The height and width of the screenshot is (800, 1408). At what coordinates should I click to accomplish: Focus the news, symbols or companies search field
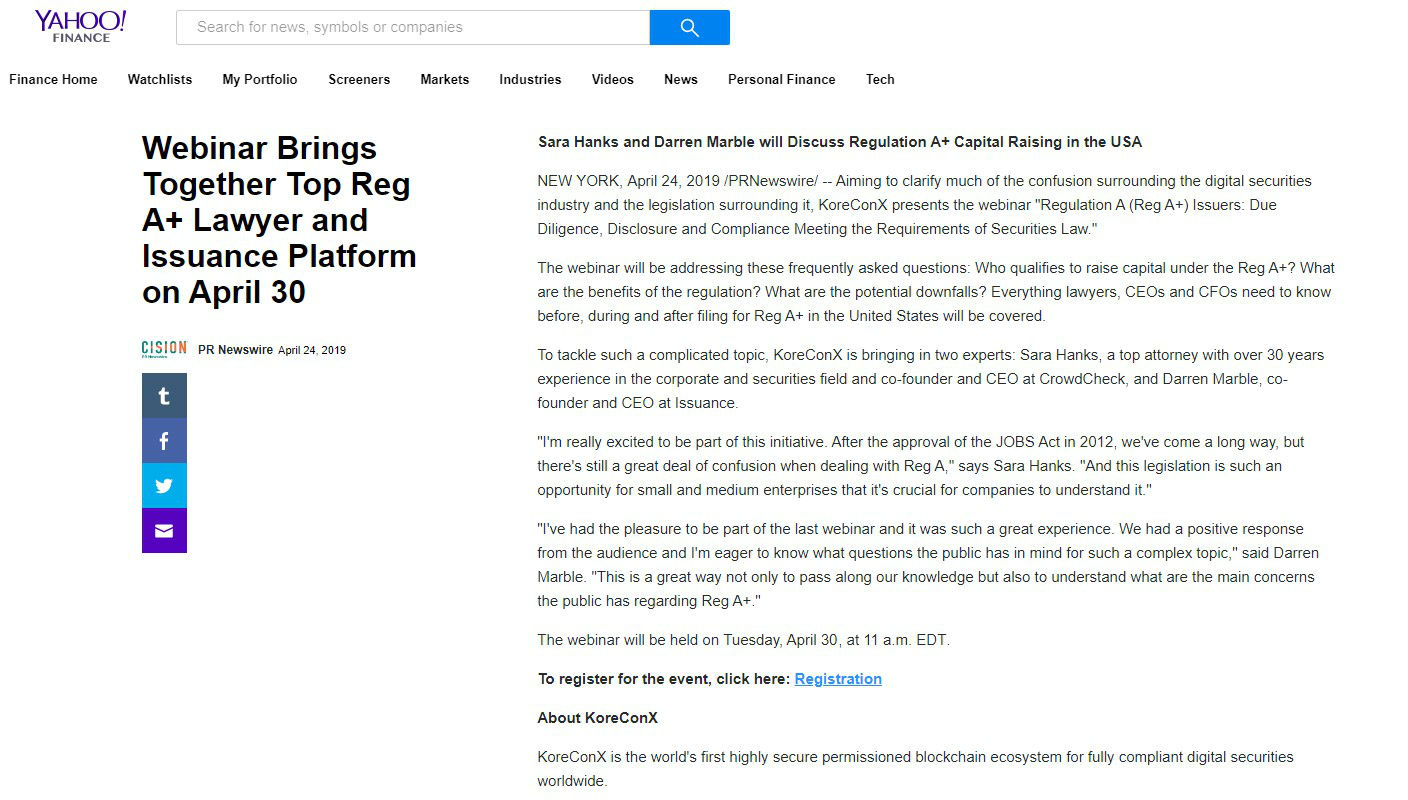413,28
